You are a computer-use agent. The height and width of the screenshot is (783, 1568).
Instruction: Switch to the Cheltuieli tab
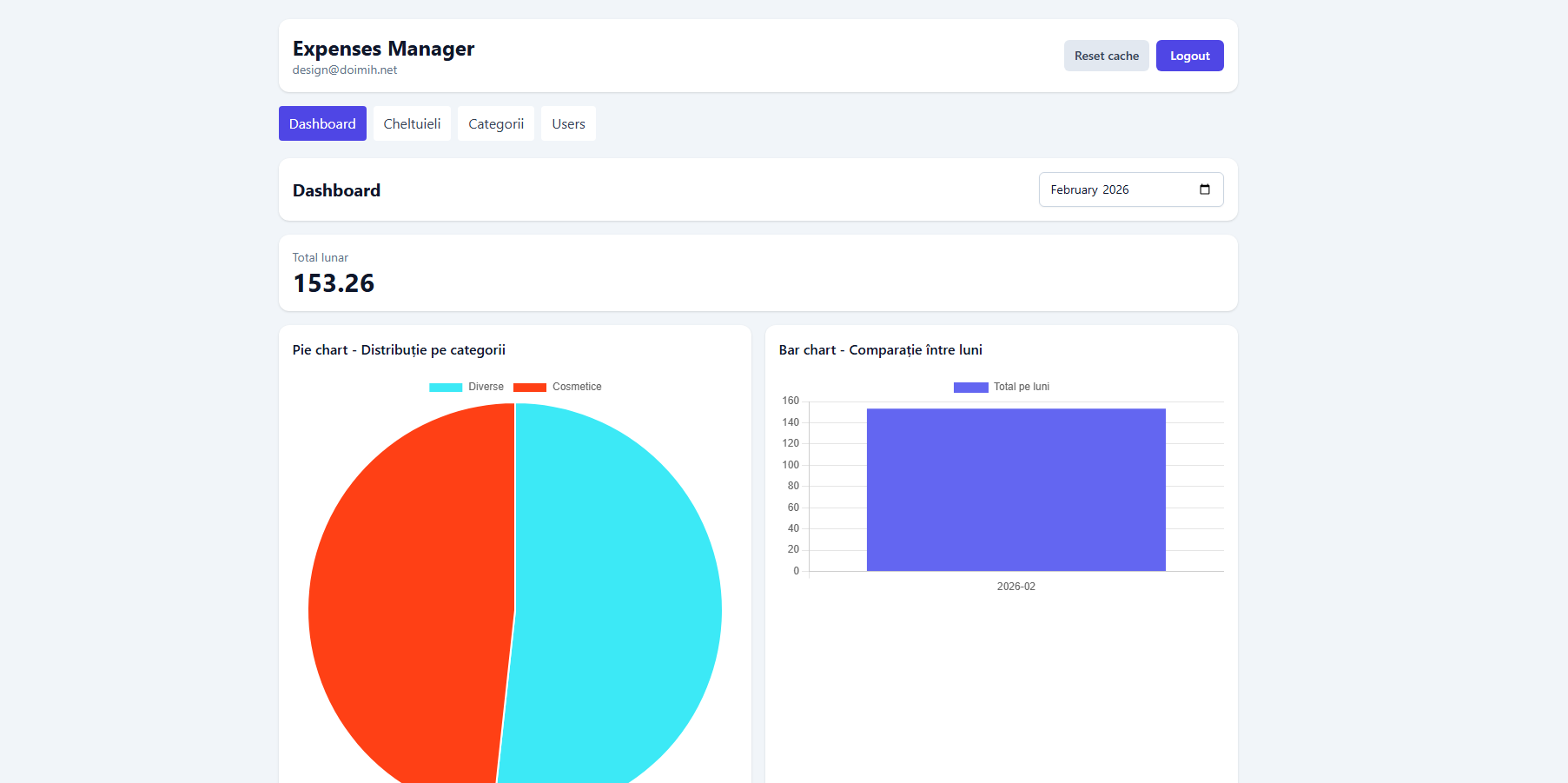pos(412,123)
